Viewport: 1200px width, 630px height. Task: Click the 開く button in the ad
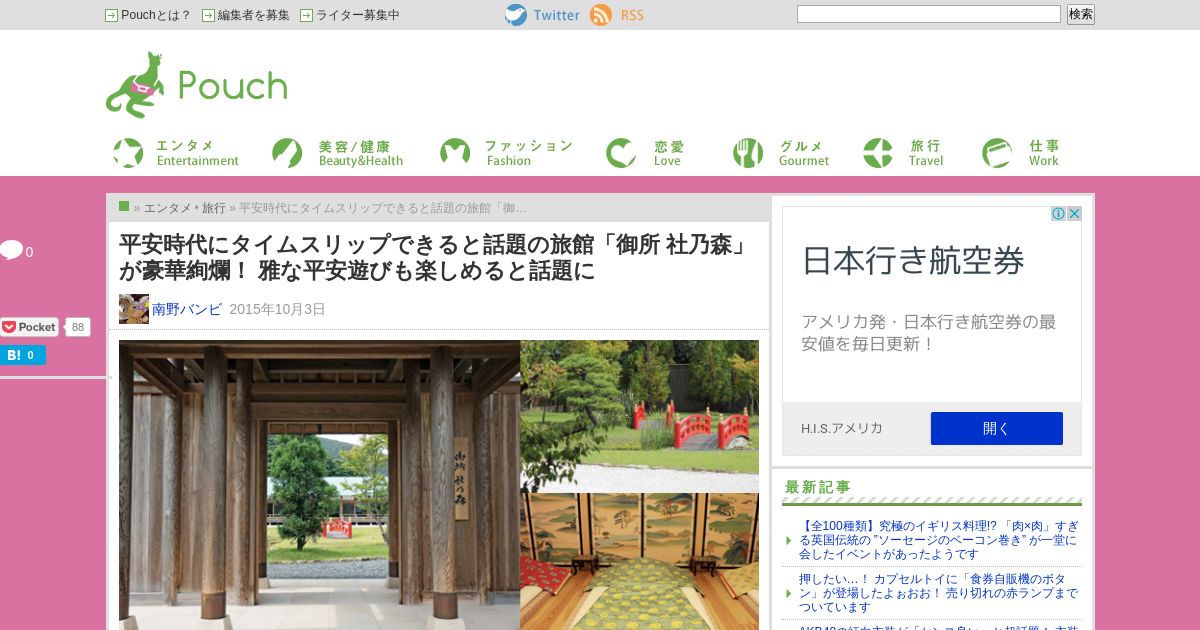(x=997, y=428)
